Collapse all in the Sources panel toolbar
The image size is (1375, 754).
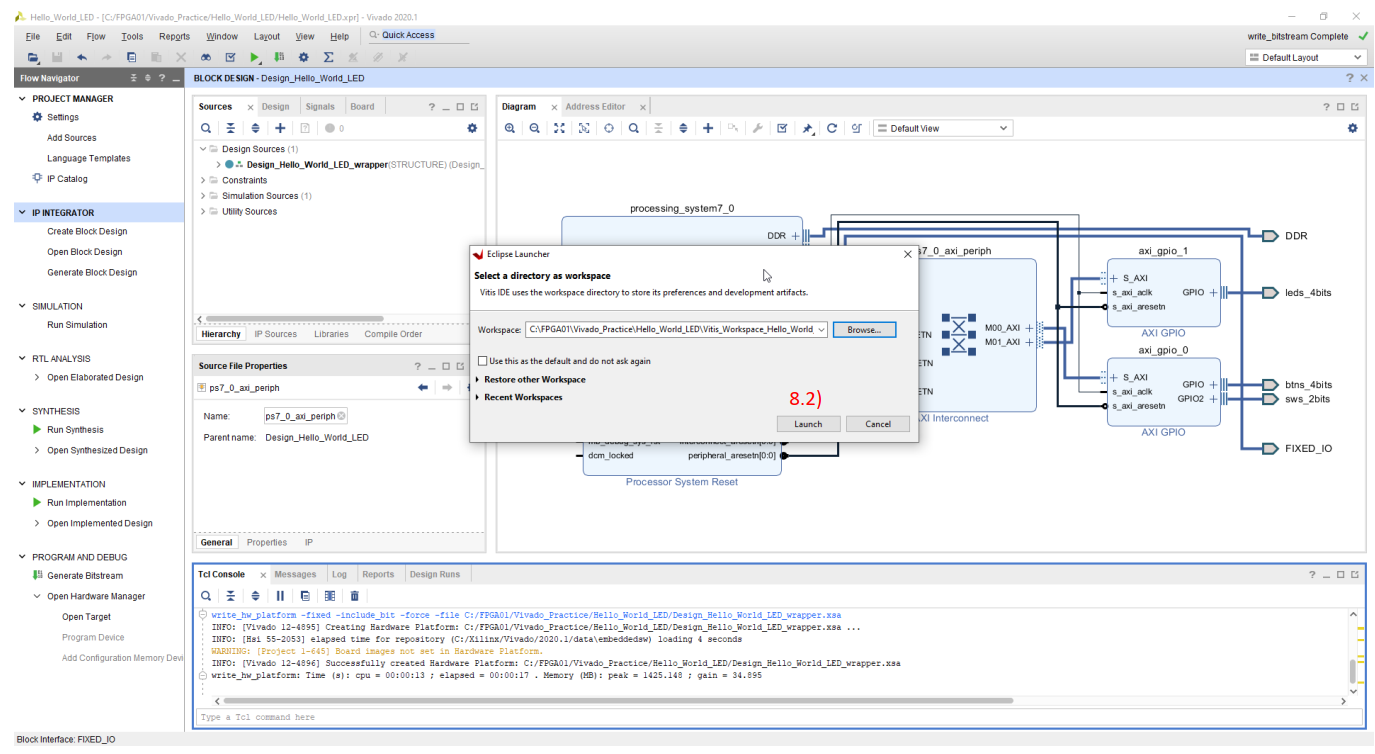coord(231,128)
